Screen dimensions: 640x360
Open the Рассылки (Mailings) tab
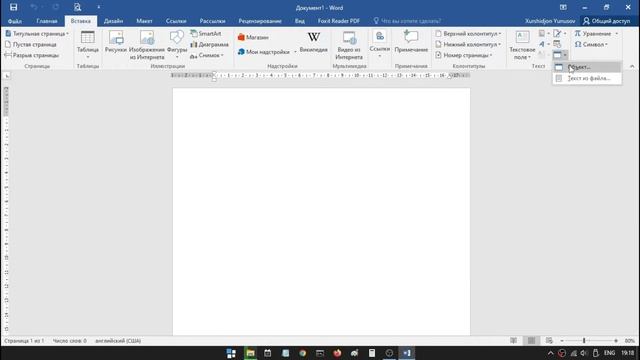coord(212,21)
